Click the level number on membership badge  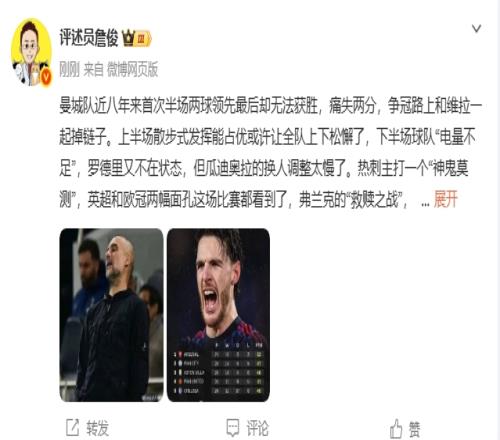141,39
